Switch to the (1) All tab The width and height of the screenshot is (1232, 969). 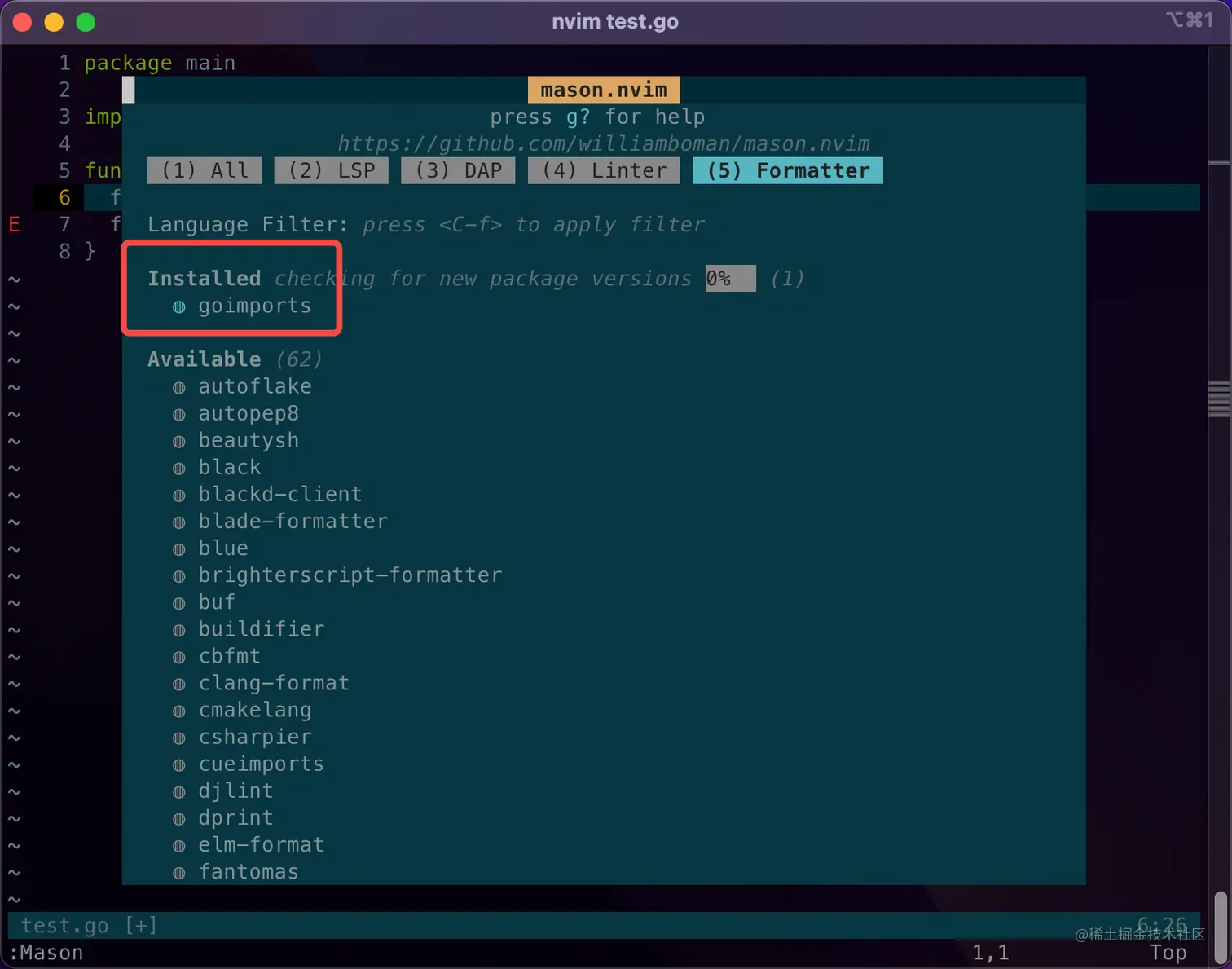coord(205,170)
